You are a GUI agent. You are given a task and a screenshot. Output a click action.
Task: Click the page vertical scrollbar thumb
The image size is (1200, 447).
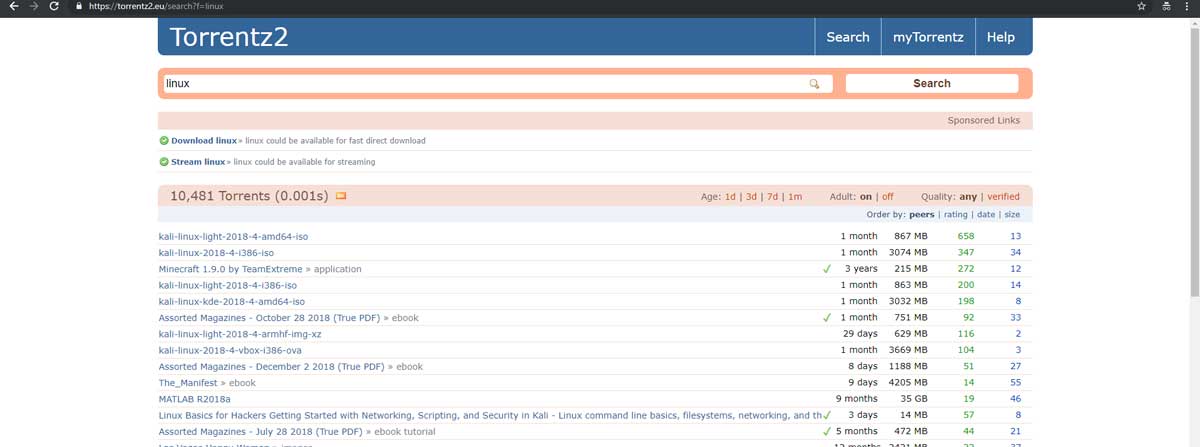pos(1194,160)
